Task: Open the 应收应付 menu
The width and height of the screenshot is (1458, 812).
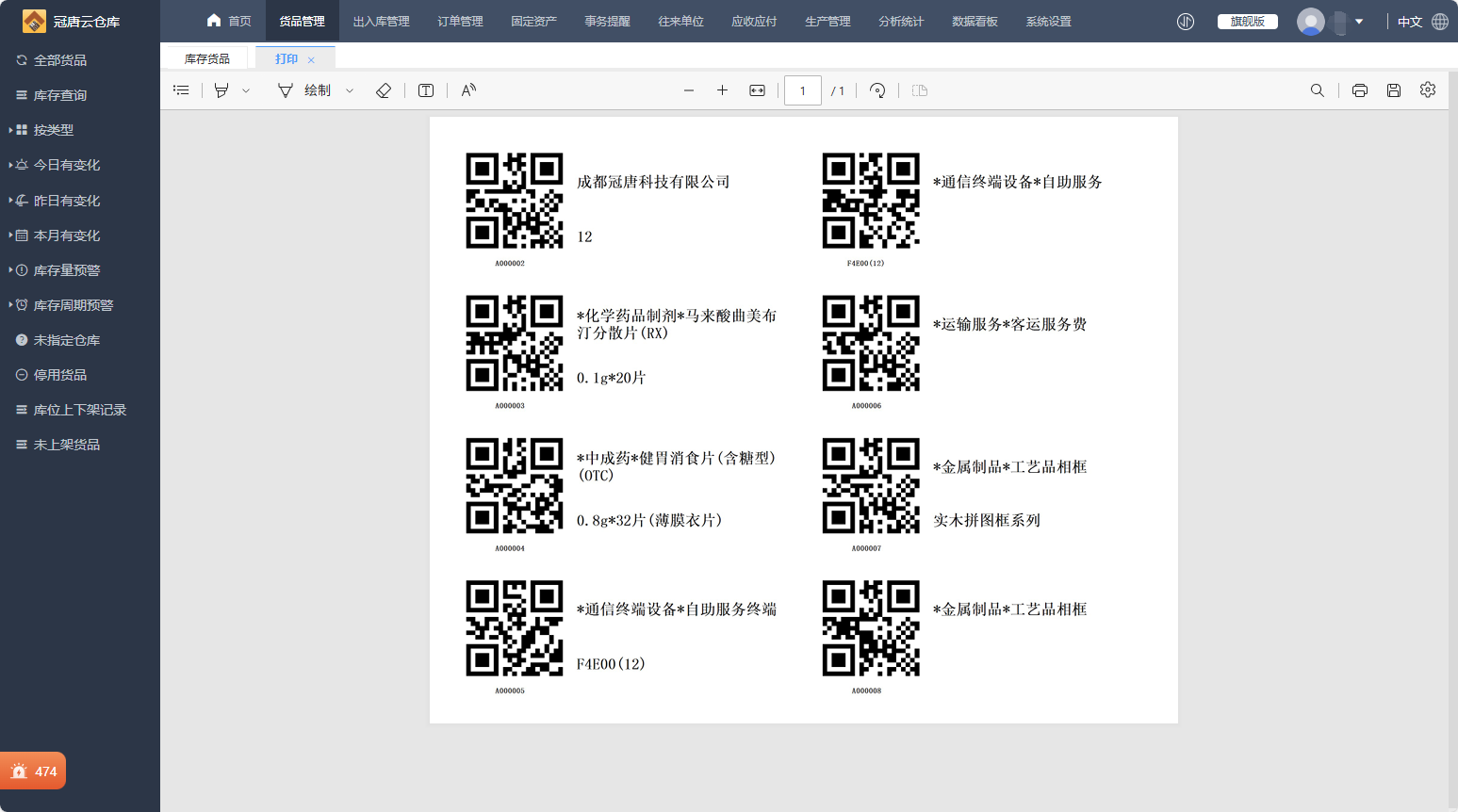Action: click(x=754, y=21)
